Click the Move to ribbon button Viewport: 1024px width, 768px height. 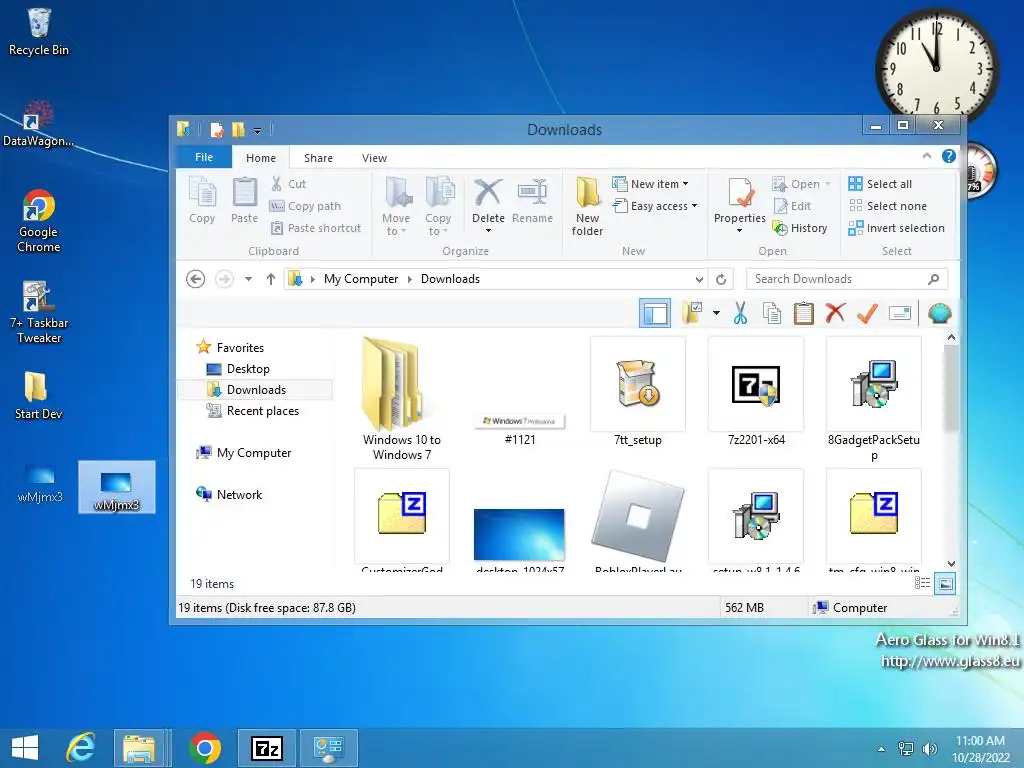[396, 205]
